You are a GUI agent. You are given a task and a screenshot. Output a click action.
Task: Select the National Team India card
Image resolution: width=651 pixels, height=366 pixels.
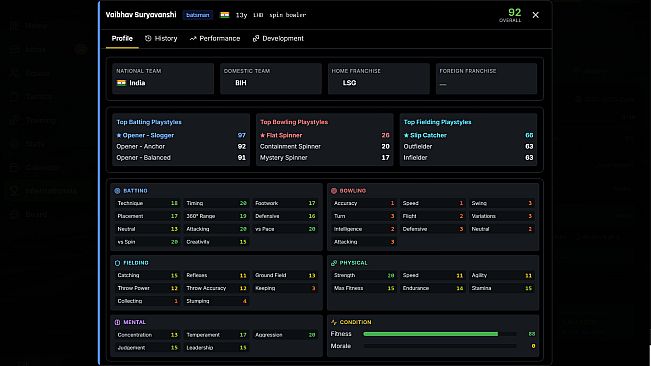click(x=163, y=78)
